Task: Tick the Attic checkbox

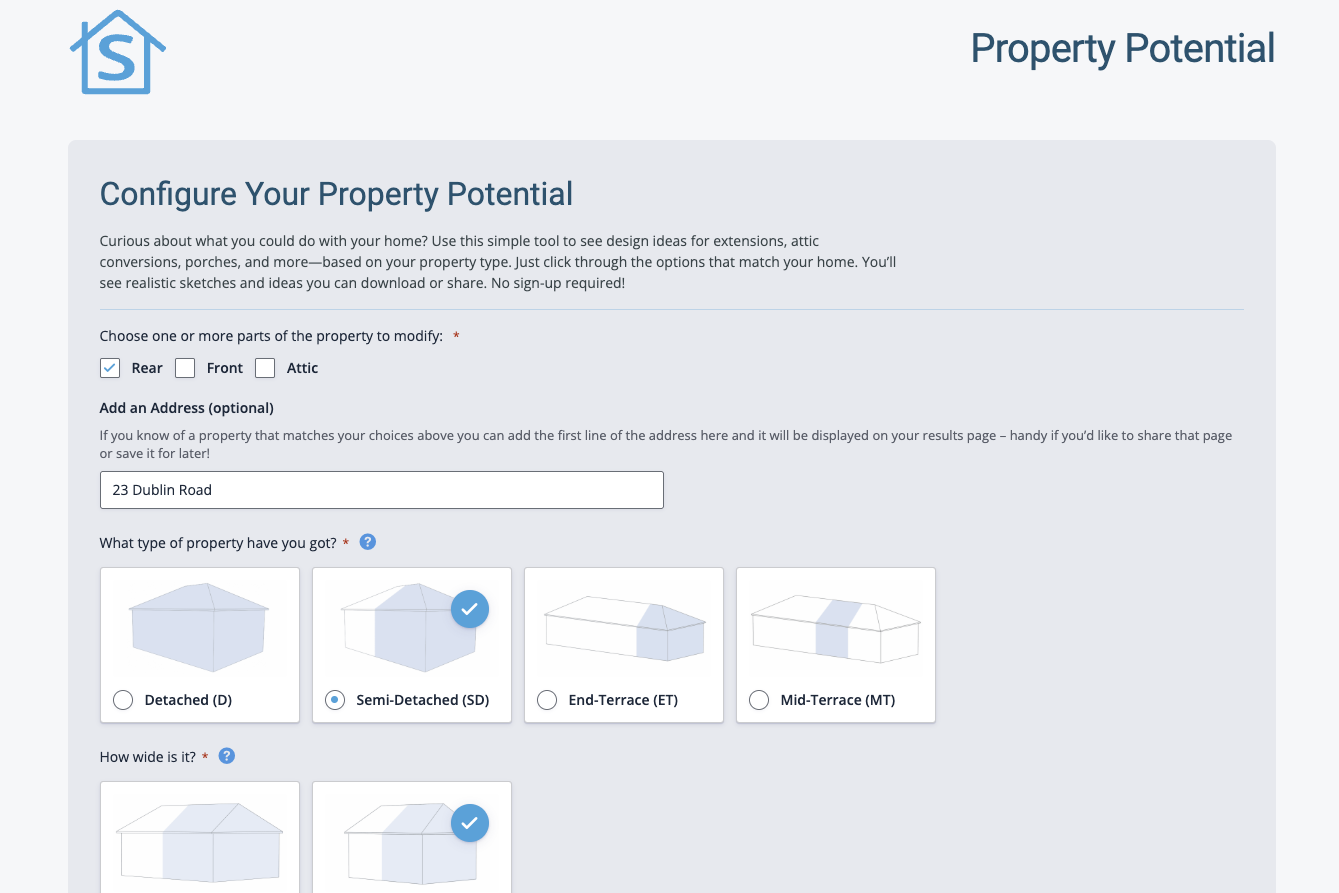Action: 265,368
